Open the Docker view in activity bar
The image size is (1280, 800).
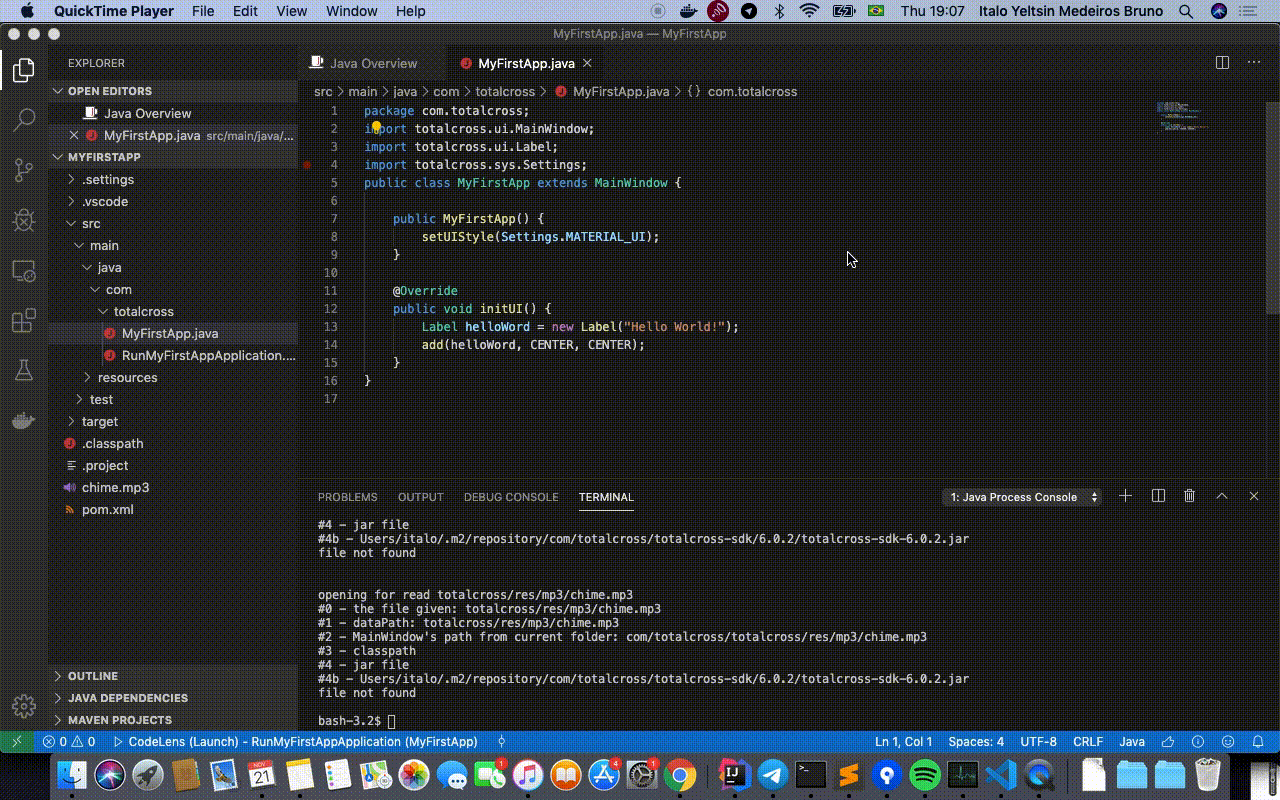tap(24, 421)
